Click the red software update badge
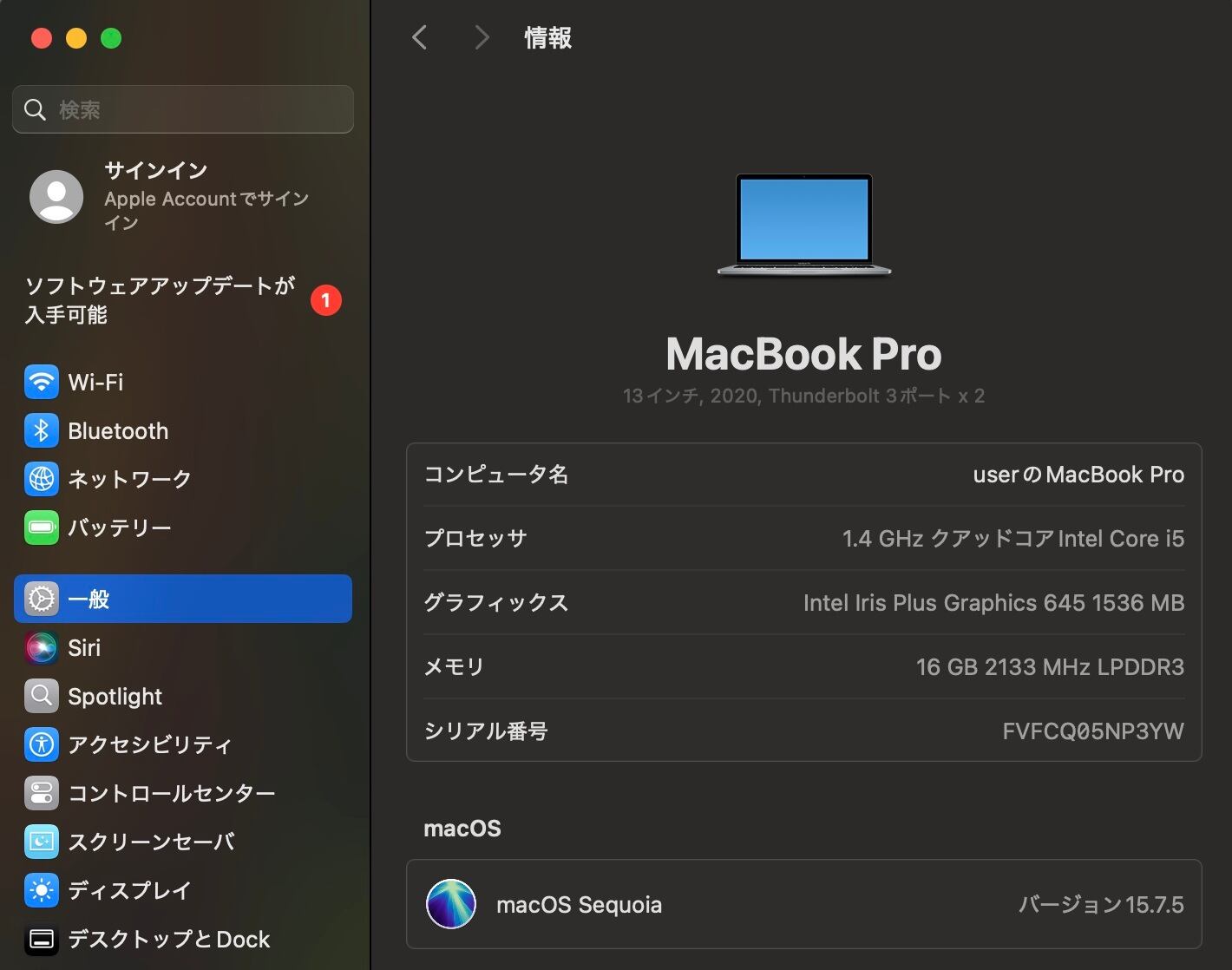Image resolution: width=1232 pixels, height=970 pixels. point(326,300)
